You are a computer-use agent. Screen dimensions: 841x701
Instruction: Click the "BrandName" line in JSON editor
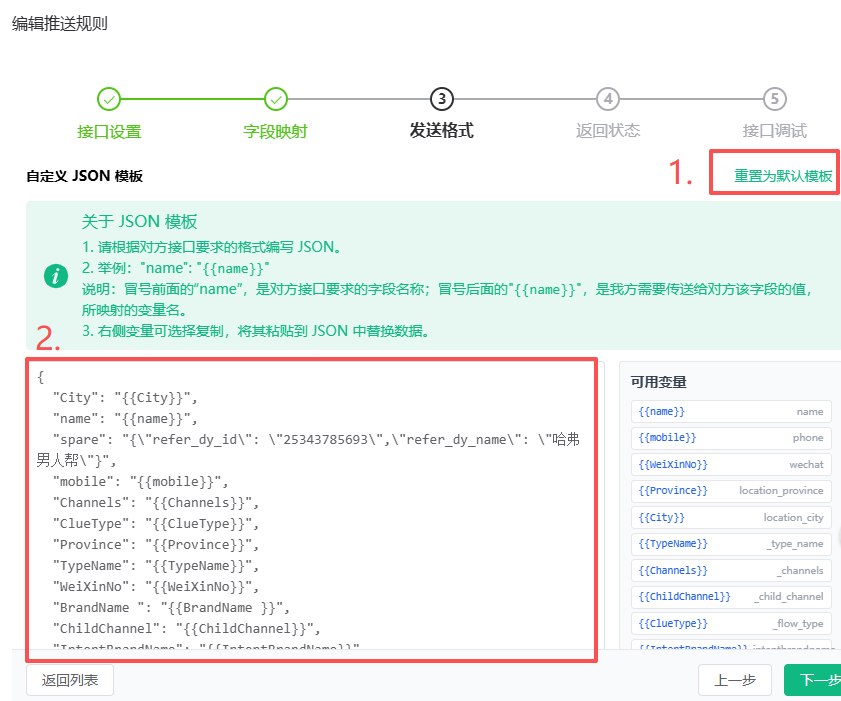[172, 608]
